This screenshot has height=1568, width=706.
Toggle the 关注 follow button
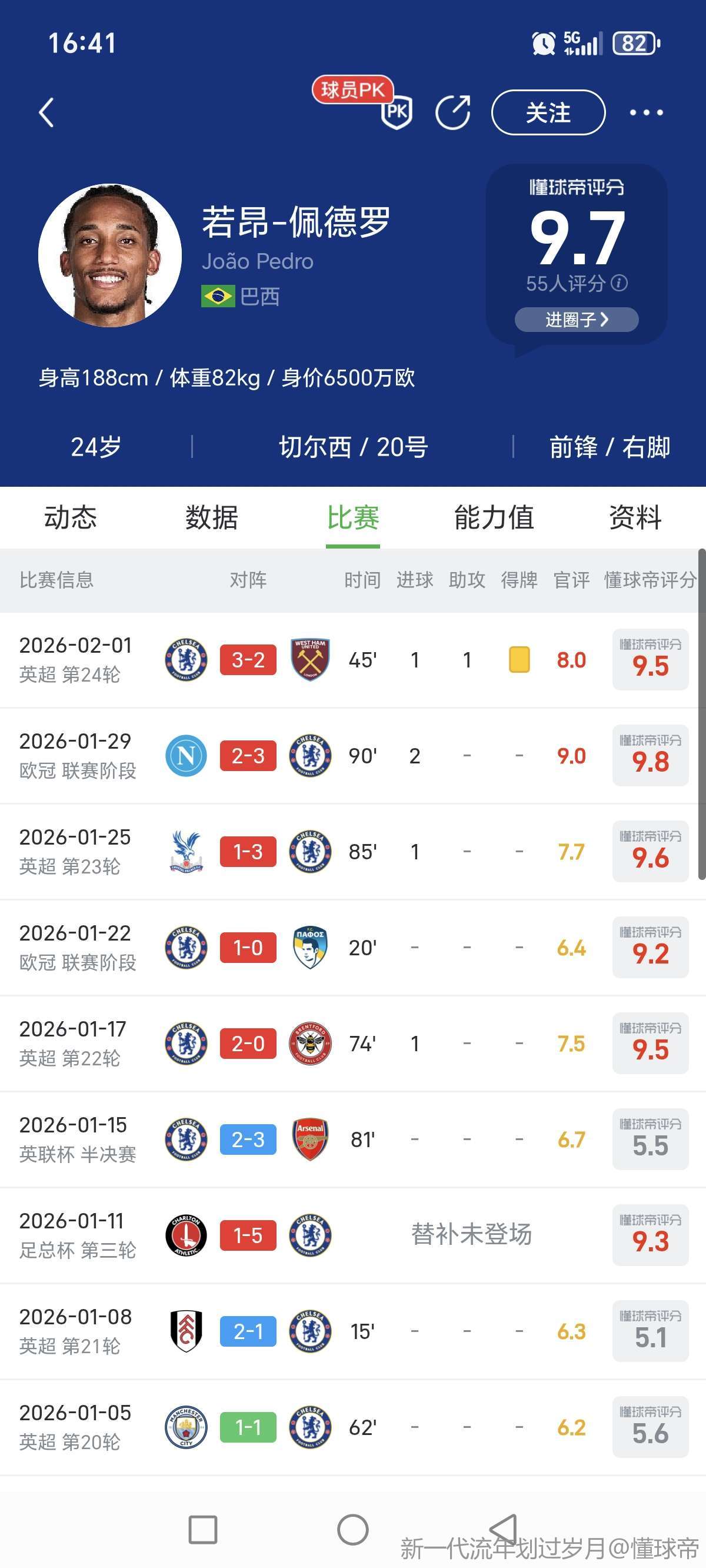click(x=548, y=112)
